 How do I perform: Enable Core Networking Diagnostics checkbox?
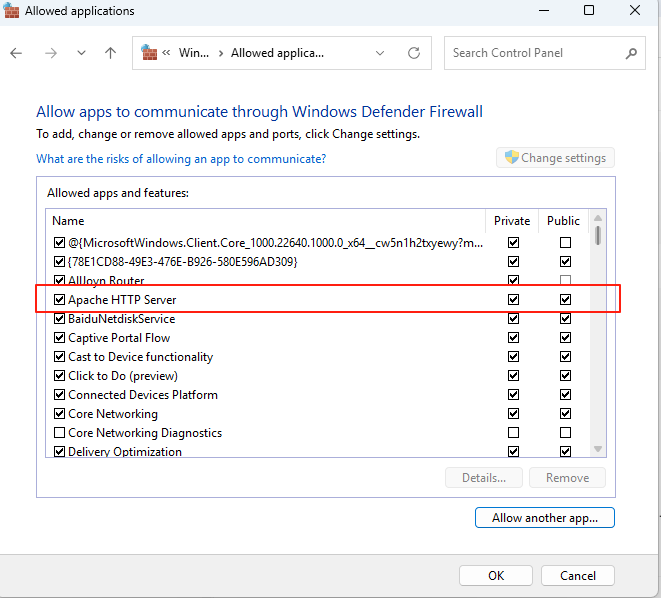[x=59, y=433]
